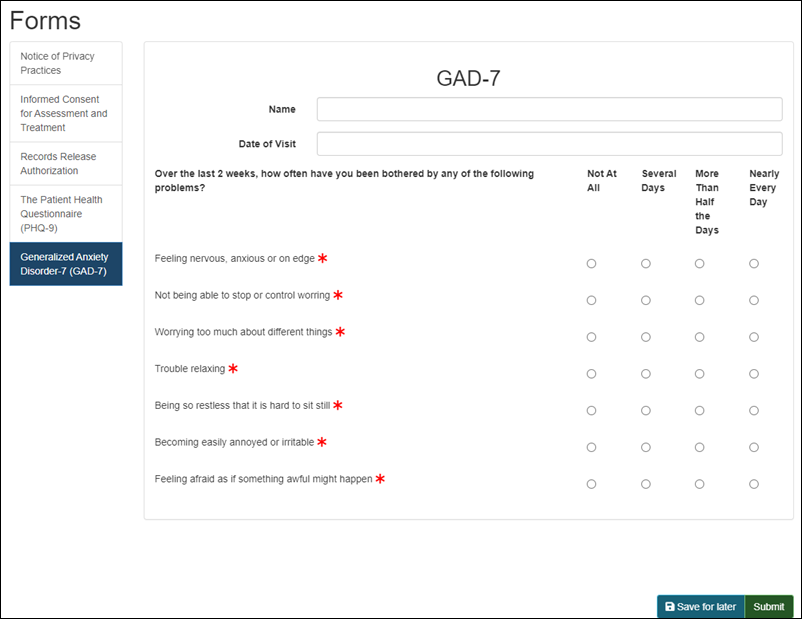Choose Nearly Every Day for feeling nervous

click(754, 263)
